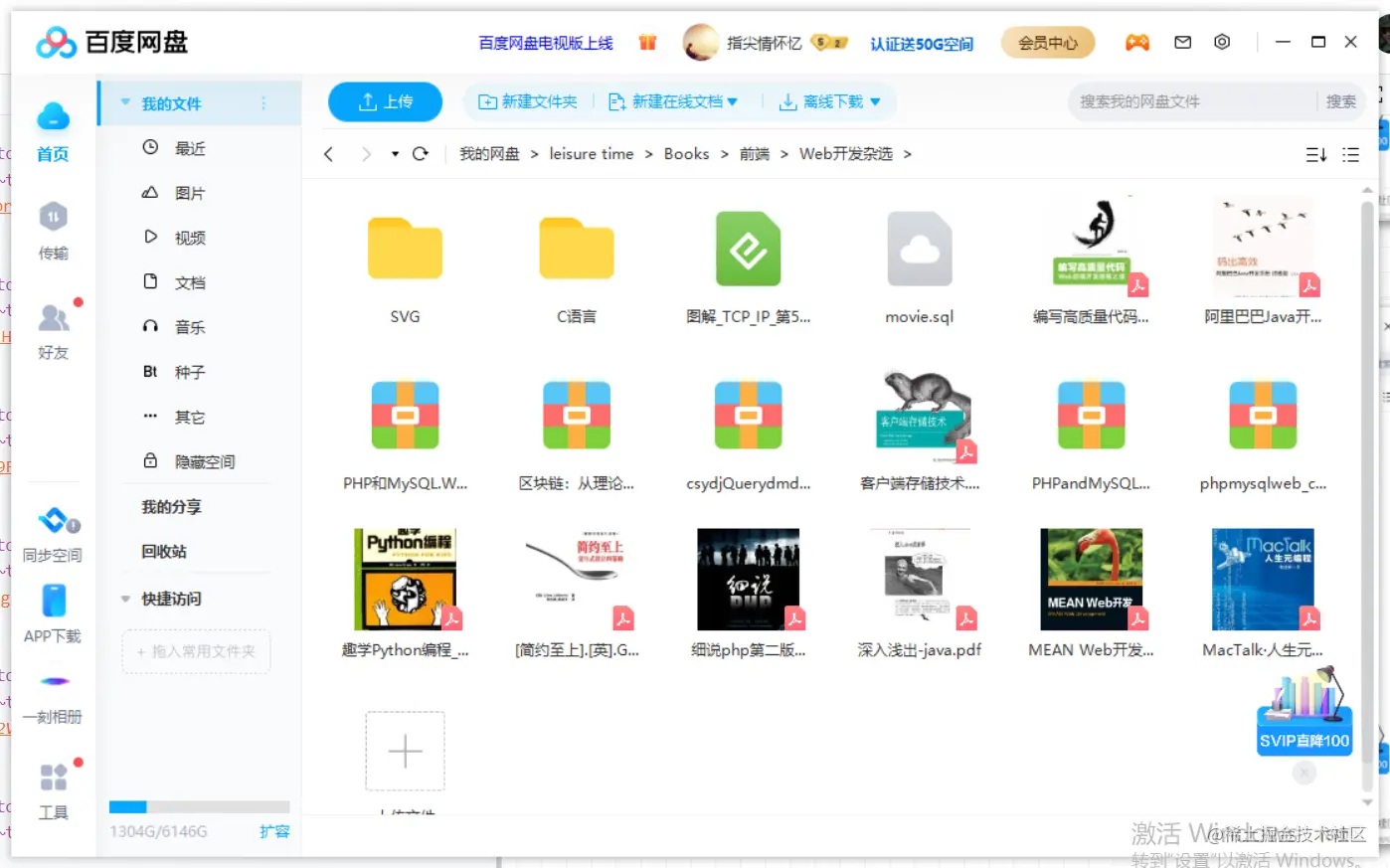Open the settings hexagon icon

click(1222, 42)
